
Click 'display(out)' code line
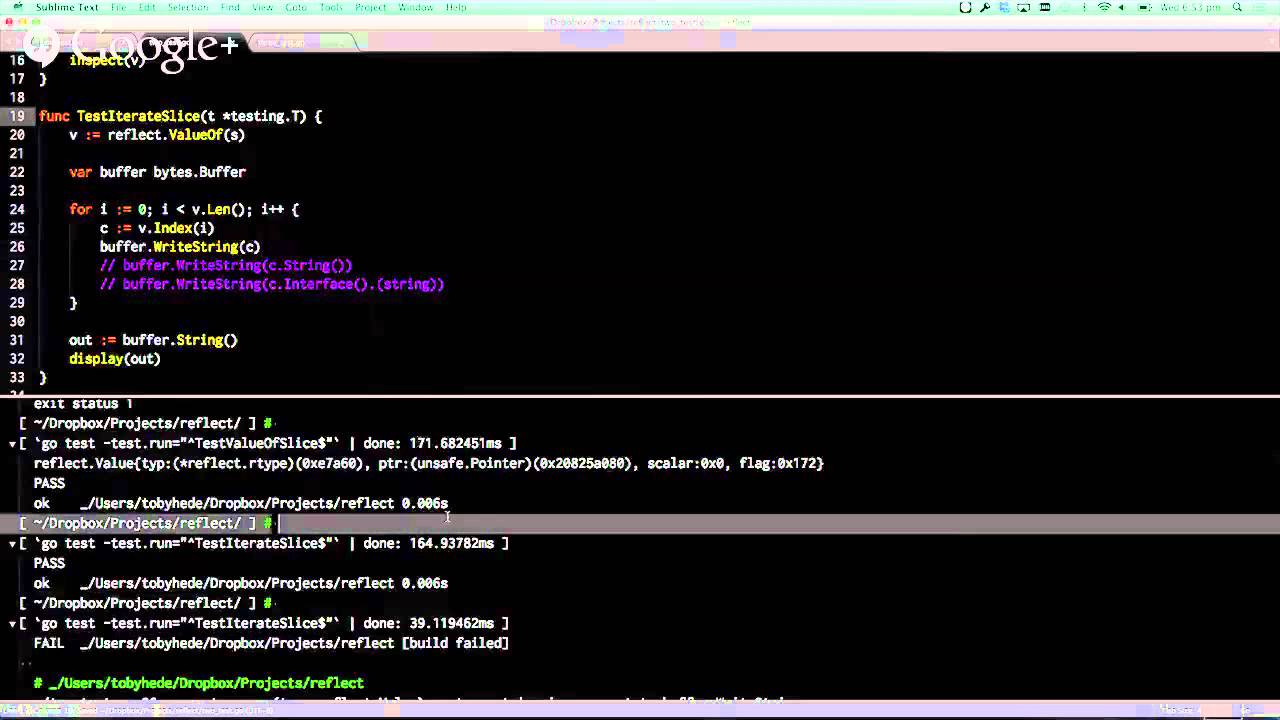pos(115,359)
